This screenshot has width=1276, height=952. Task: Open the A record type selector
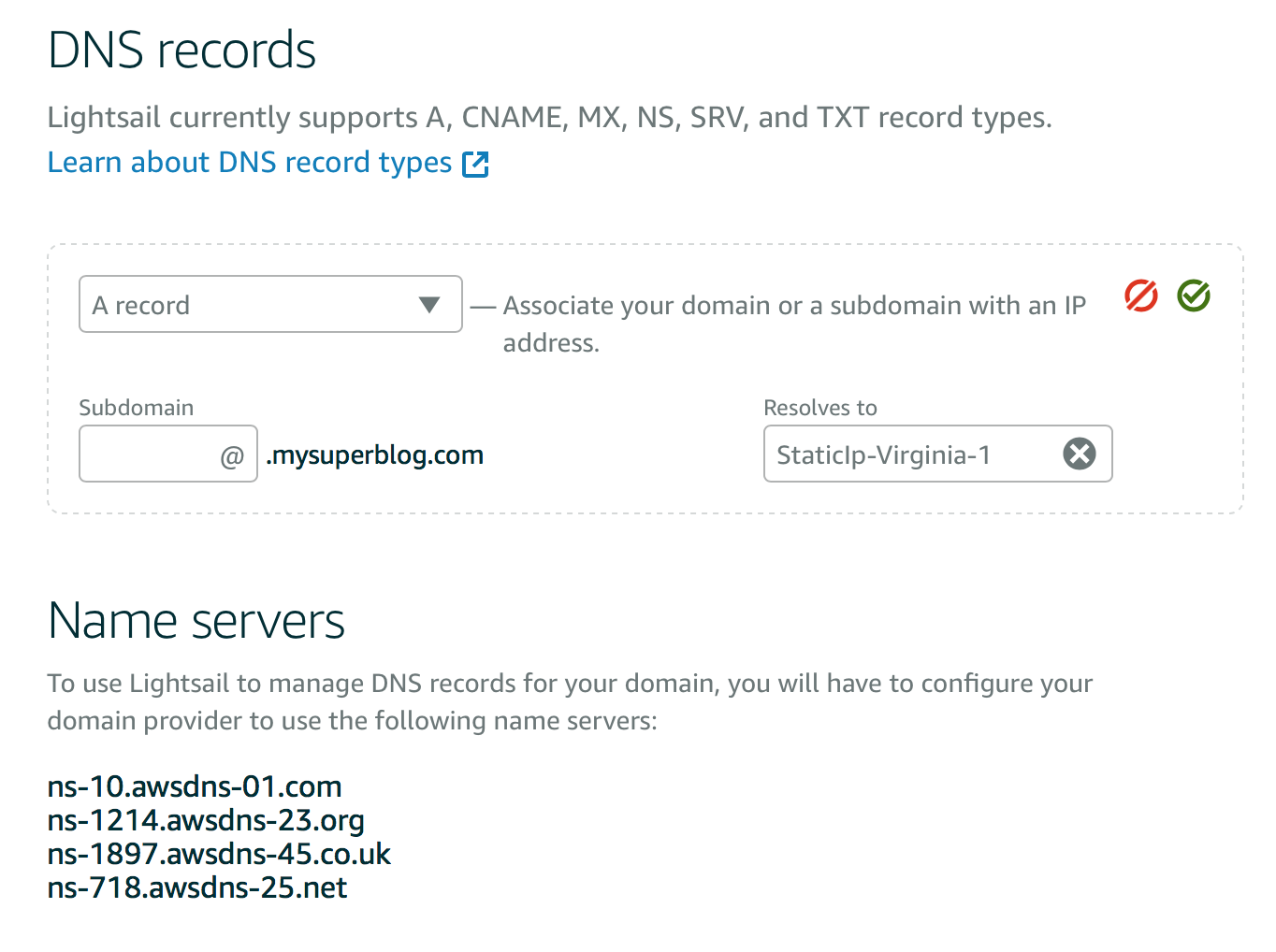coord(270,304)
